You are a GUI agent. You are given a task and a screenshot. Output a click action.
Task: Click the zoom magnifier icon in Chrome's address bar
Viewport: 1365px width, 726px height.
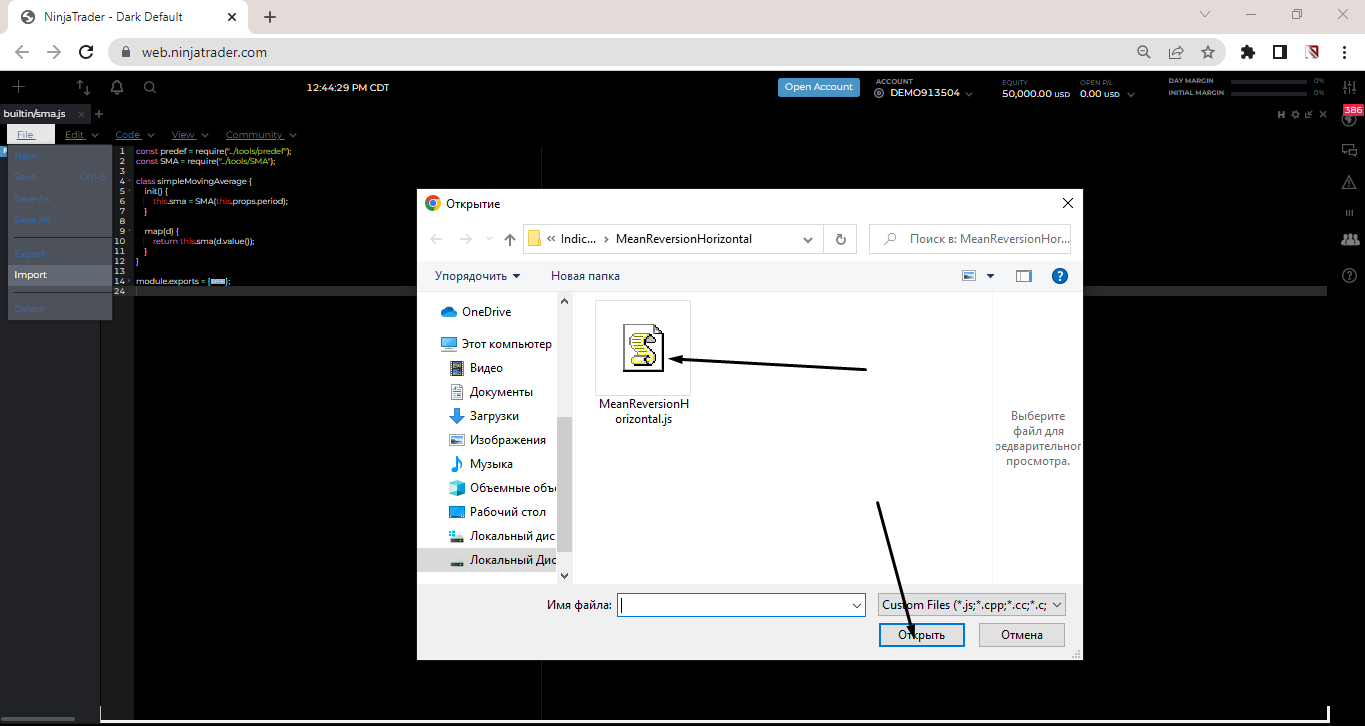[1144, 52]
